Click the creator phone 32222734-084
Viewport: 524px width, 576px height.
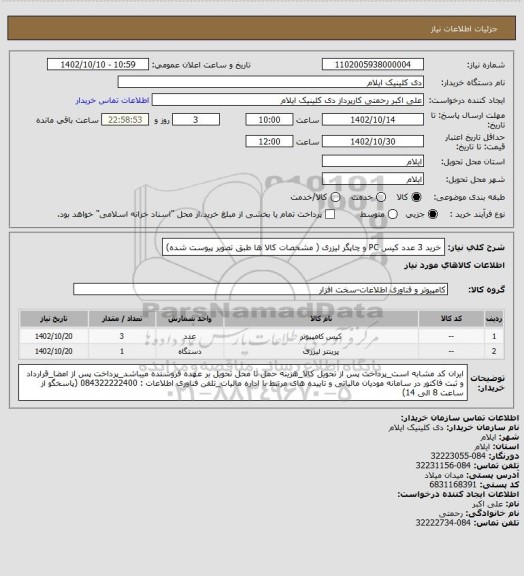coord(443,523)
